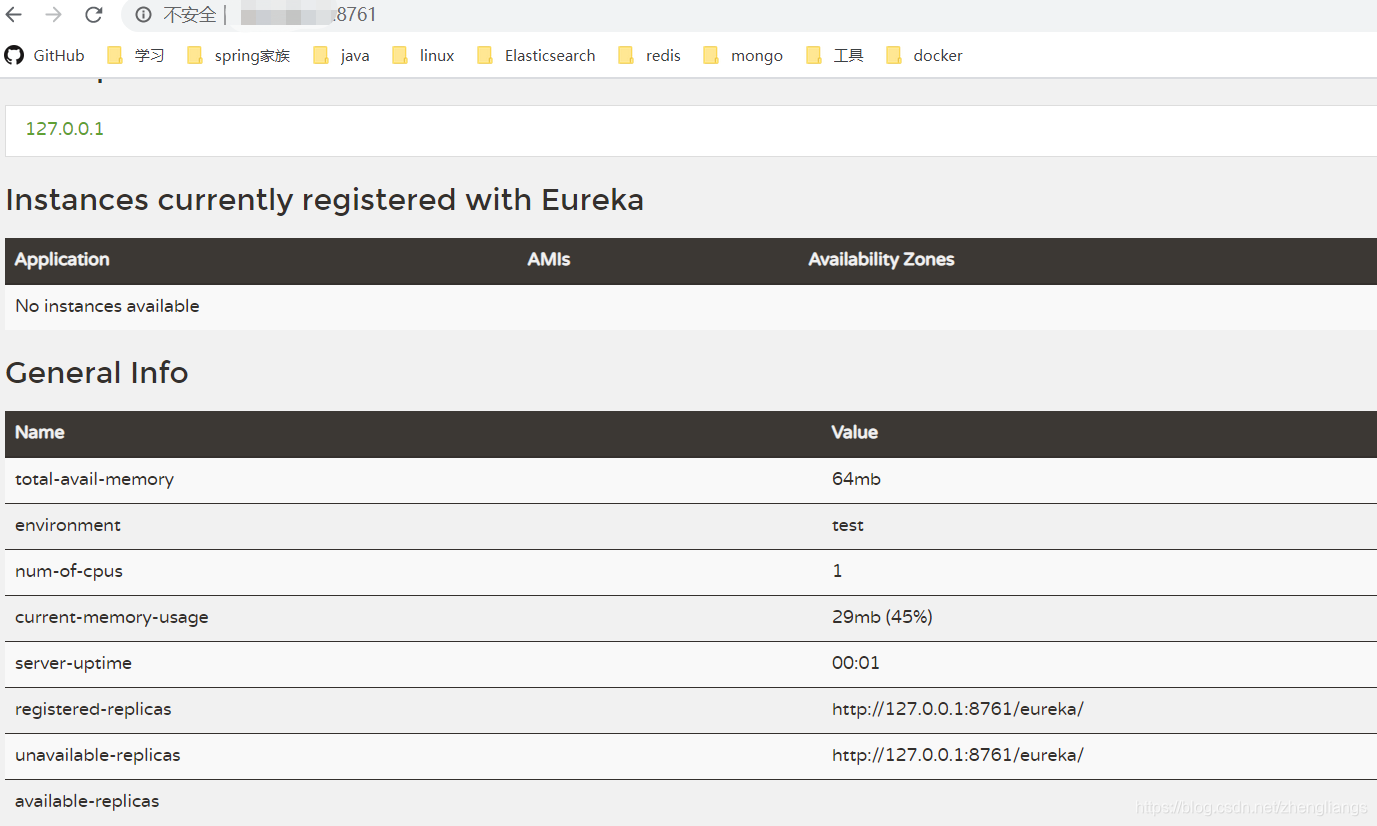The width and height of the screenshot is (1377, 826).
Task: Click the 64mb value
Action: [856, 480]
